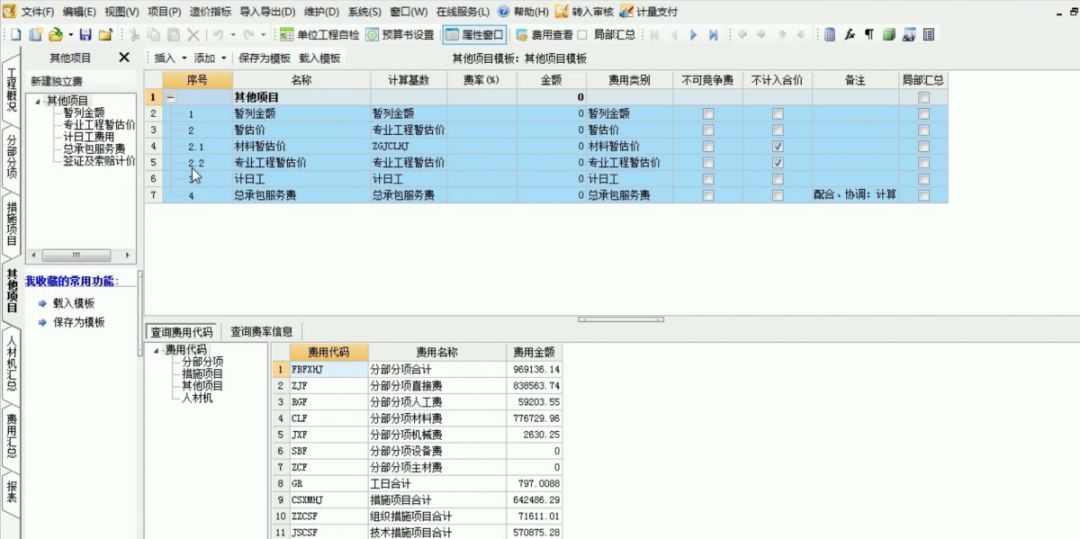Open the 添加 dropdown arrow
Screen dimensions: 1080x539
[x=223, y=59]
